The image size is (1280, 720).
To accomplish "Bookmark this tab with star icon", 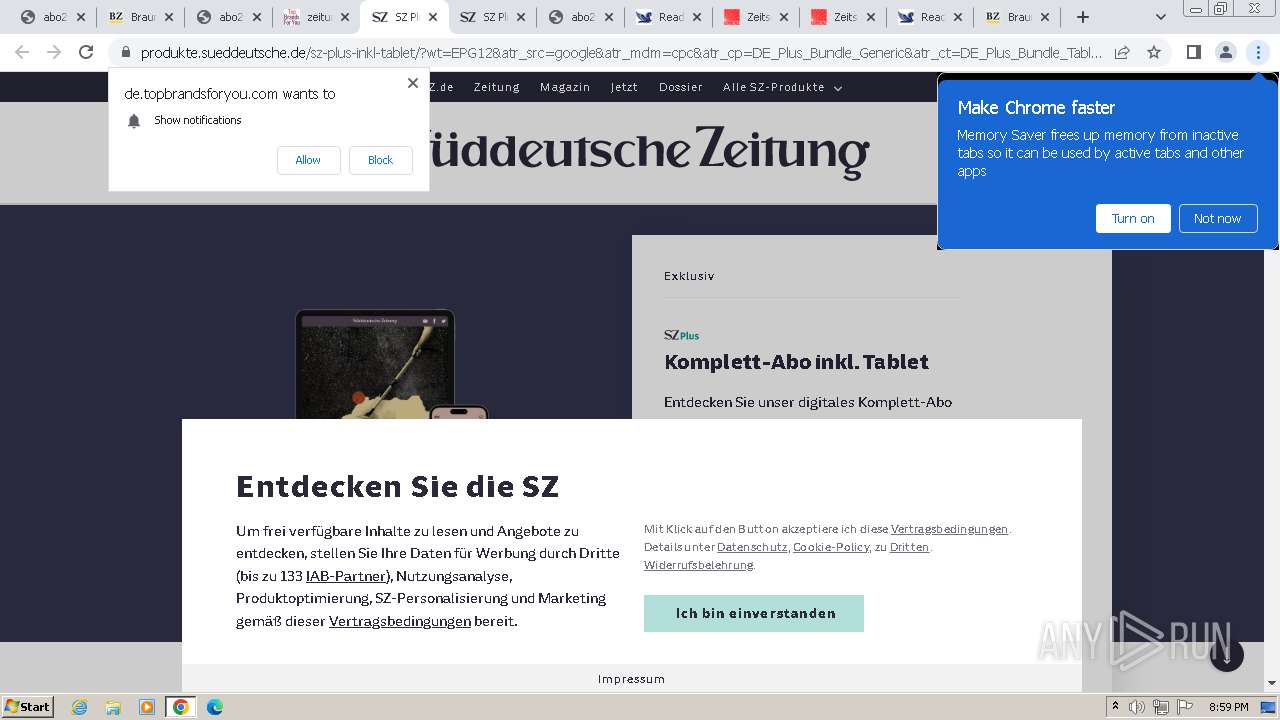I will [x=1154, y=52].
